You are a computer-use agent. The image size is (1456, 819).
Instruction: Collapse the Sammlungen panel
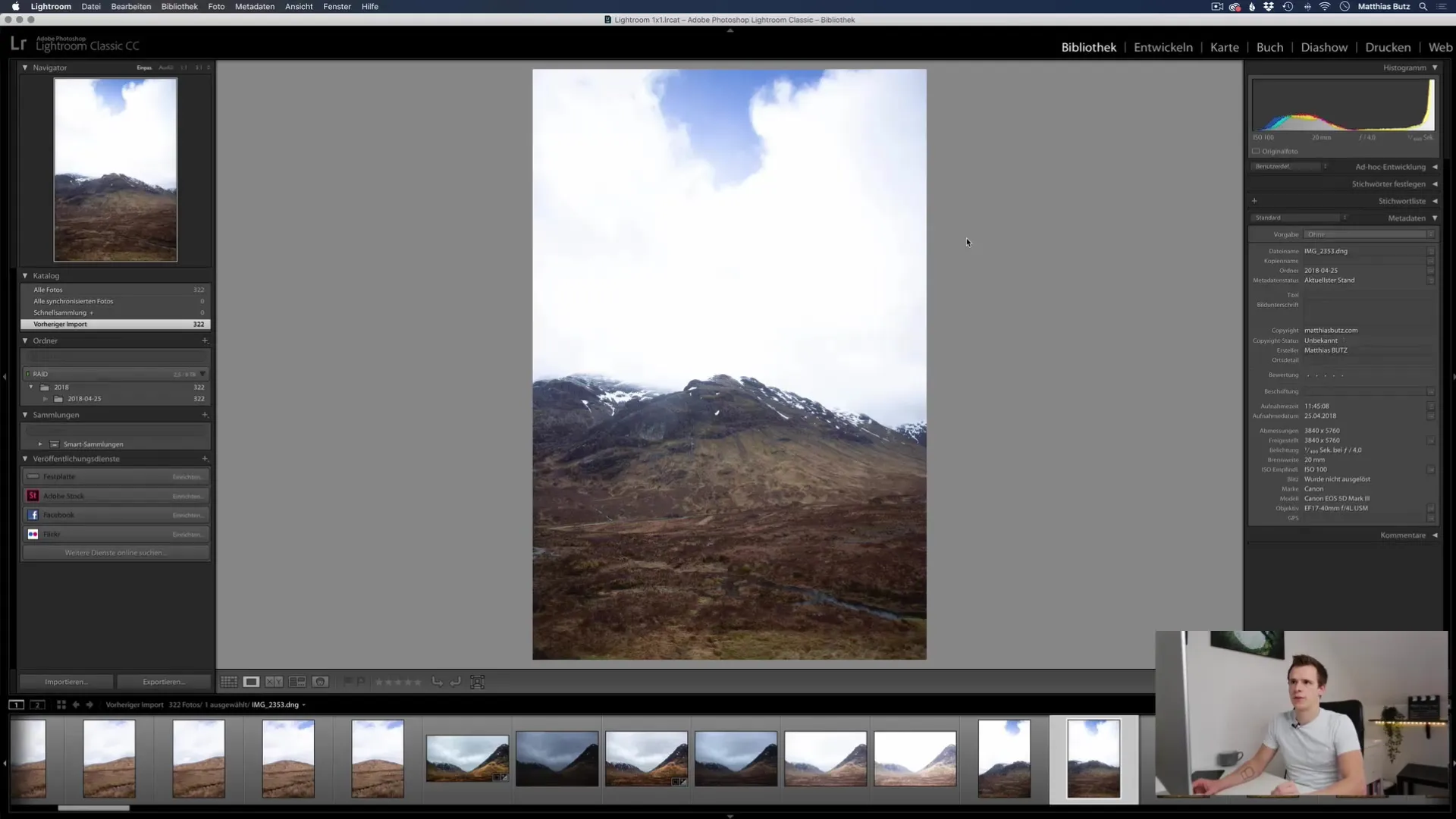point(25,415)
